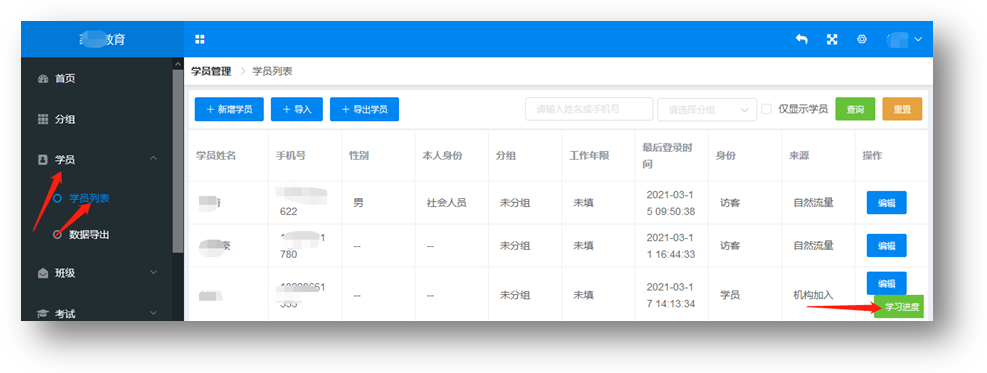Click the 分组 grid icon in sidebar

point(43,119)
